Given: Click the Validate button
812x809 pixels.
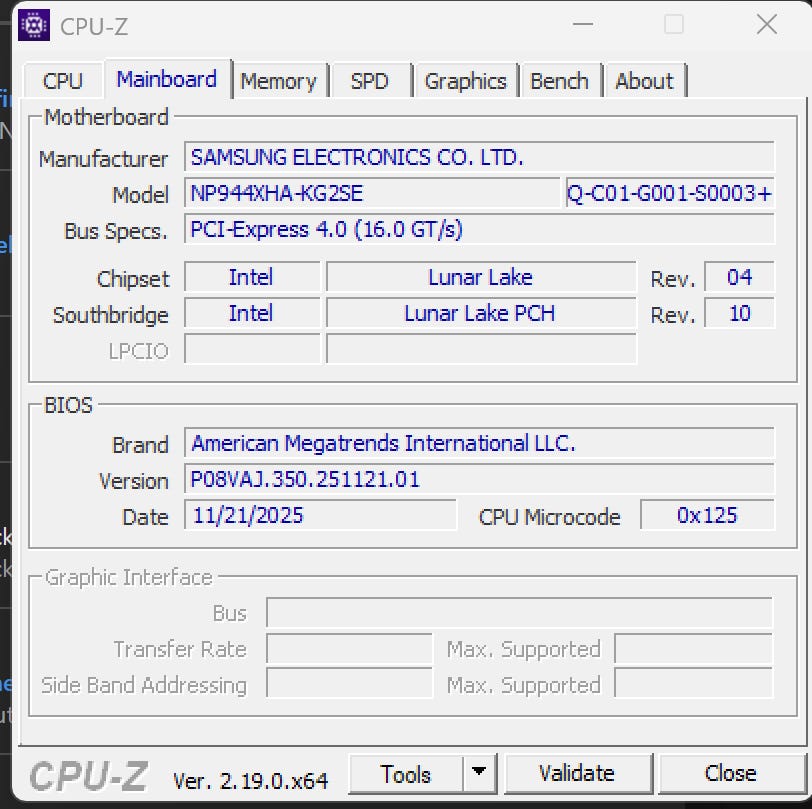Looking at the screenshot, I should click(x=577, y=773).
